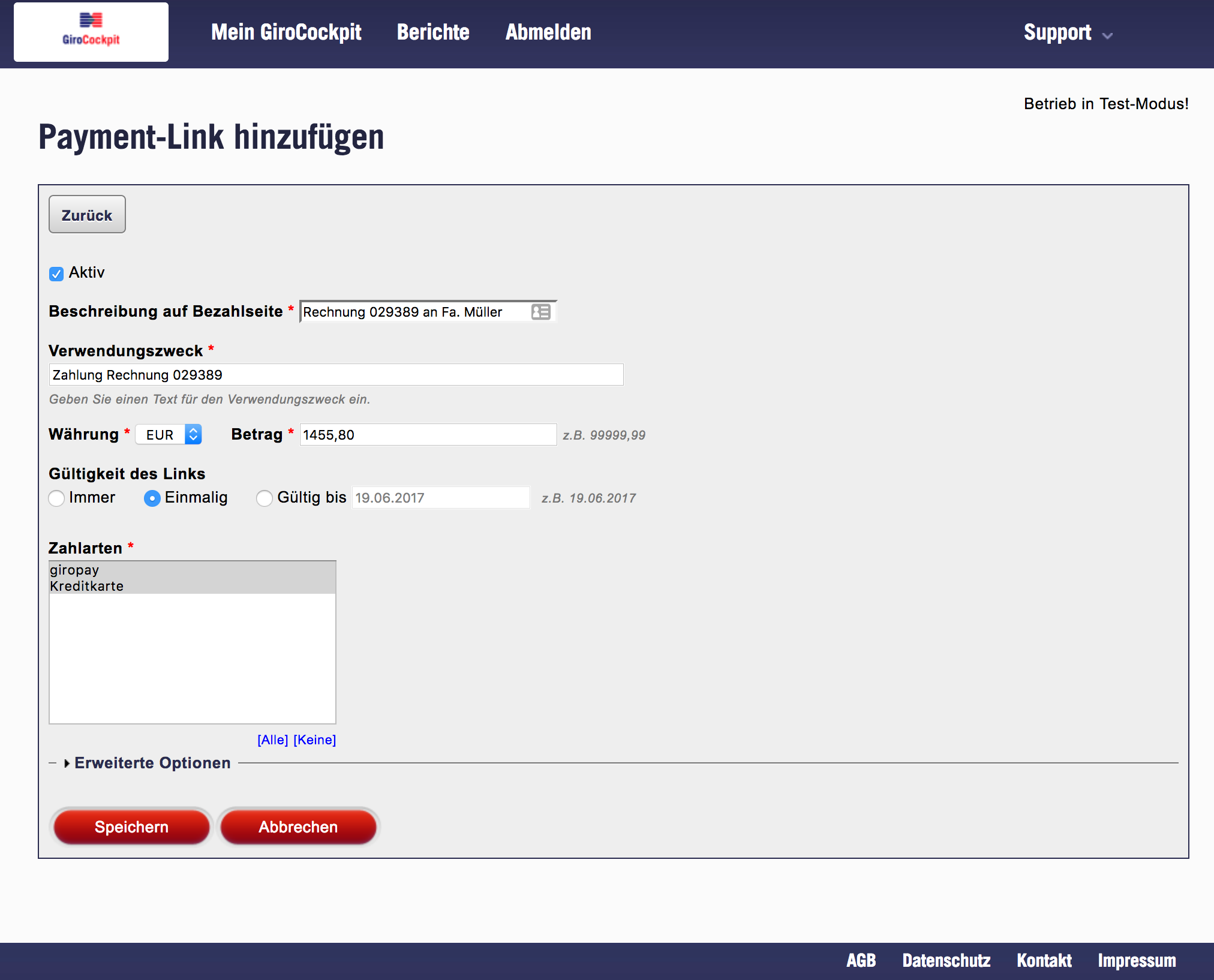Open the Support menu
The height and width of the screenshot is (980, 1214).
[x=1057, y=32]
